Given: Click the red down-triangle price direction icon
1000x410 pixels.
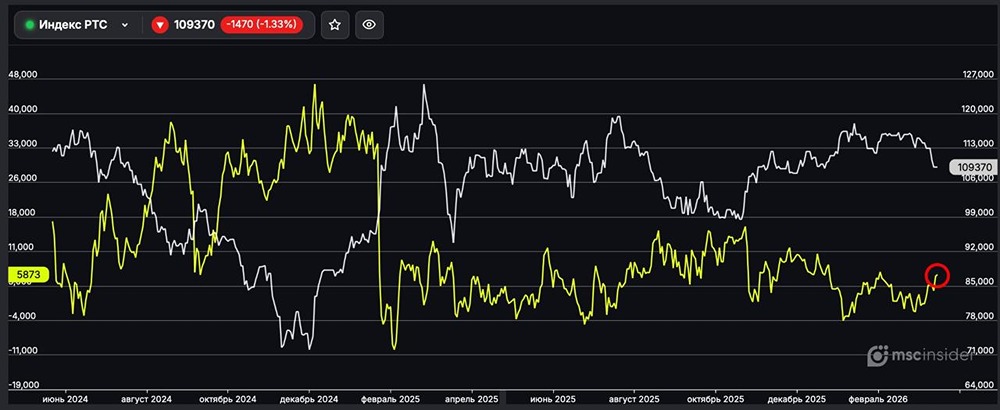Looking at the screenshot, I should pyautogui.click(x=160, y=25).
